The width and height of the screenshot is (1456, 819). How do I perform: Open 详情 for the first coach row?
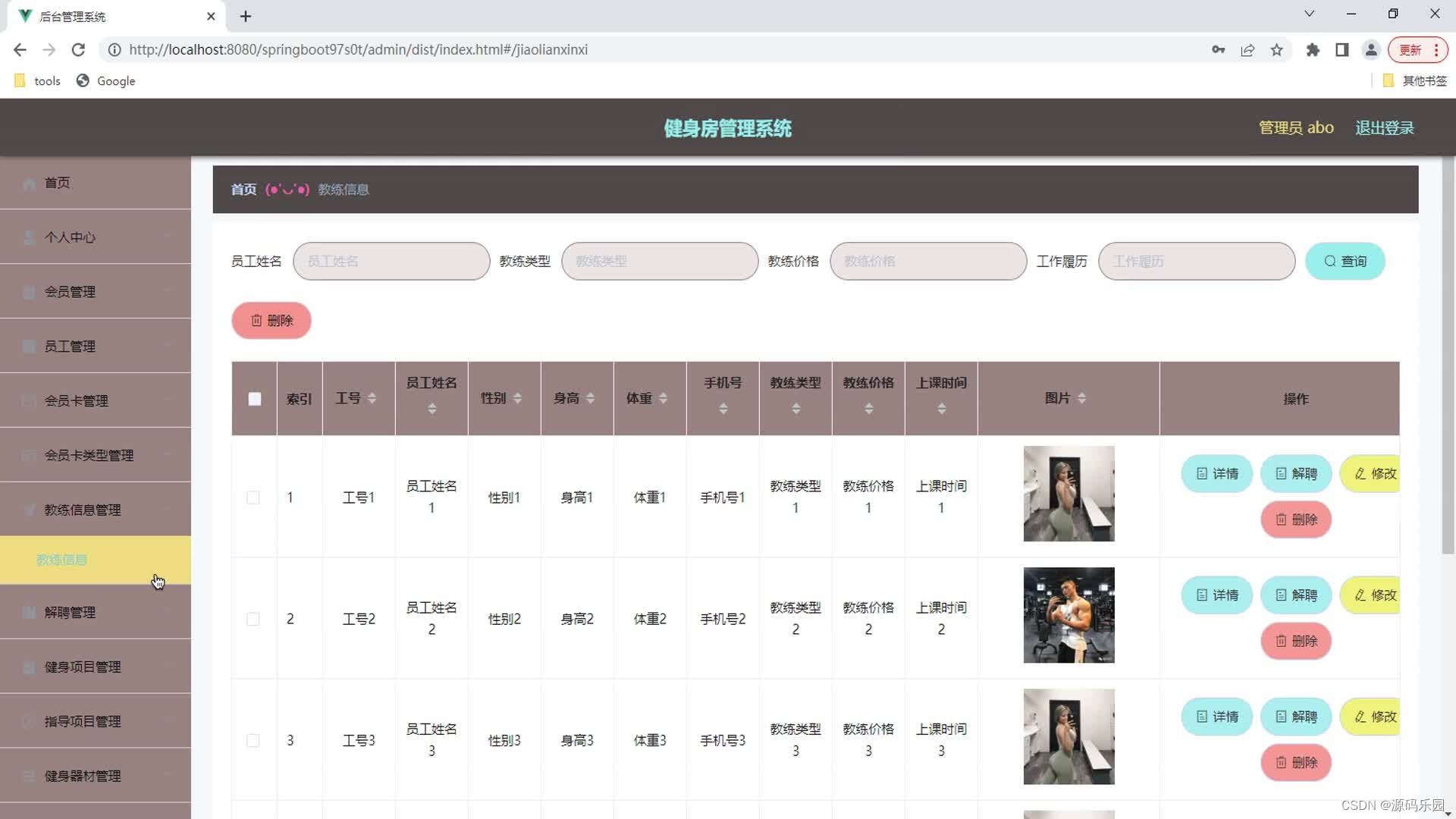point(1216,473)
